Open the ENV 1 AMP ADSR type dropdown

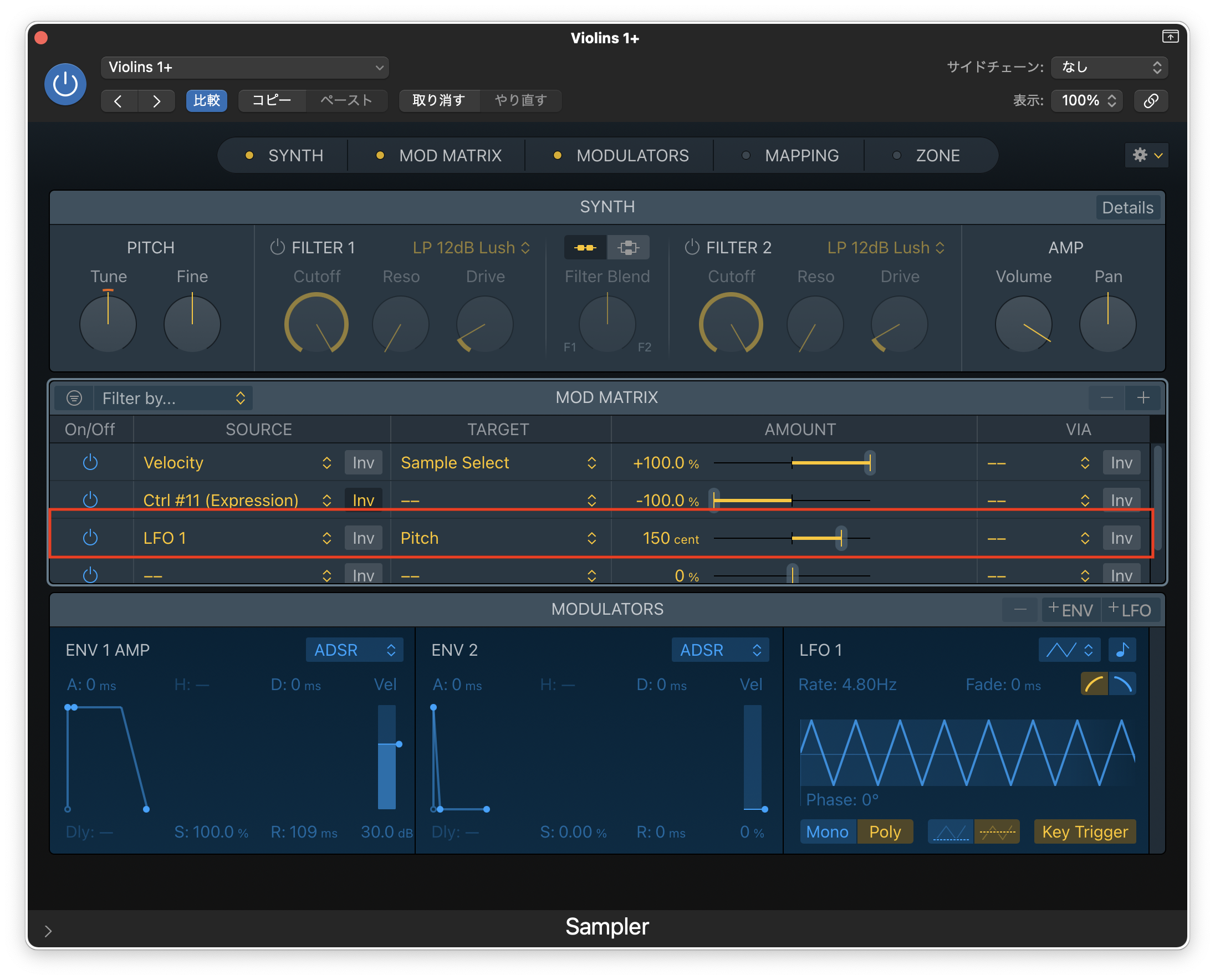(x=354, y=650)
